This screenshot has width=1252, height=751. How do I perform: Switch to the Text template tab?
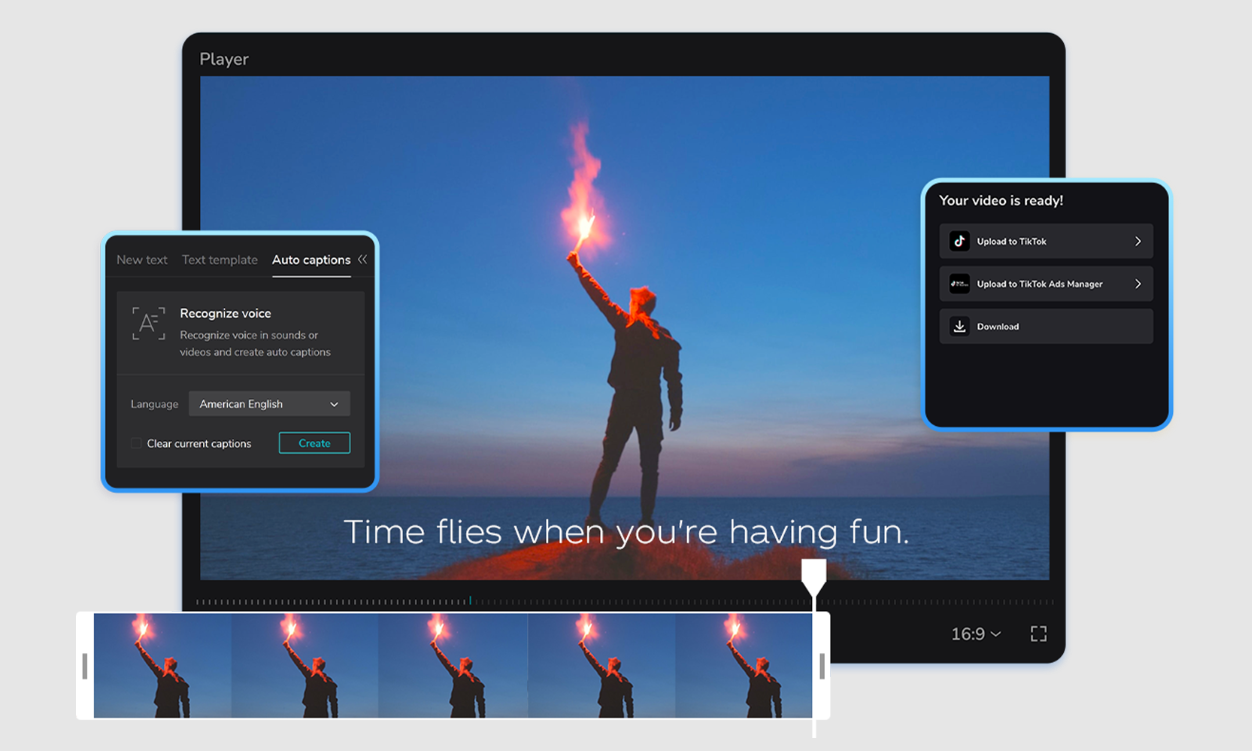click(220, 260)
